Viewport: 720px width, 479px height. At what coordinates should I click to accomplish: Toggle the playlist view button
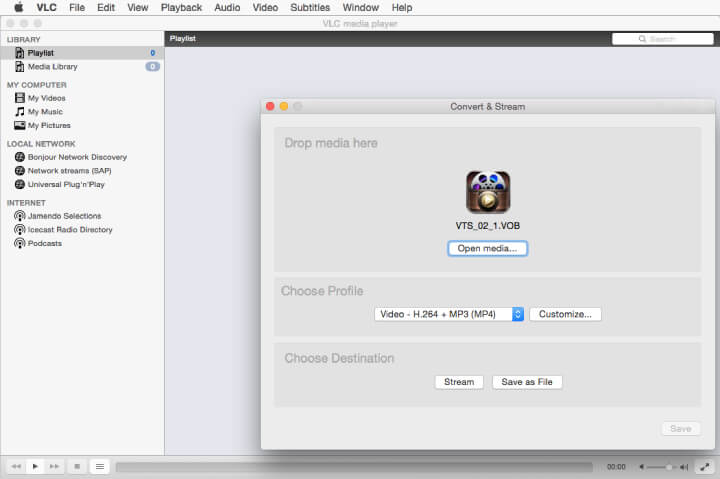pyautogui.click(x=100, y=467)
